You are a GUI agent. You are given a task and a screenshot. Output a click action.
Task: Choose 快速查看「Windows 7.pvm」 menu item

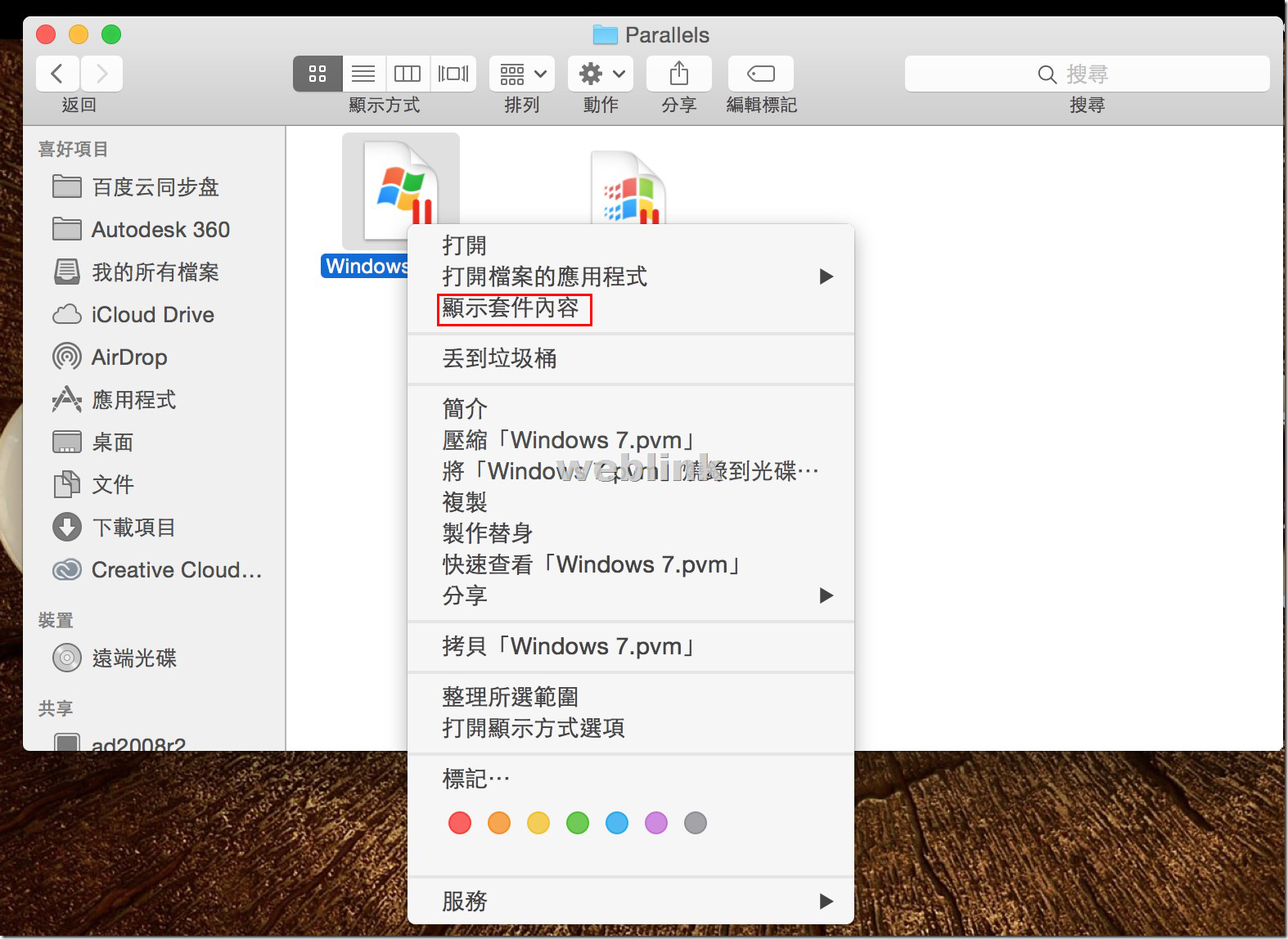coord(631,564)
